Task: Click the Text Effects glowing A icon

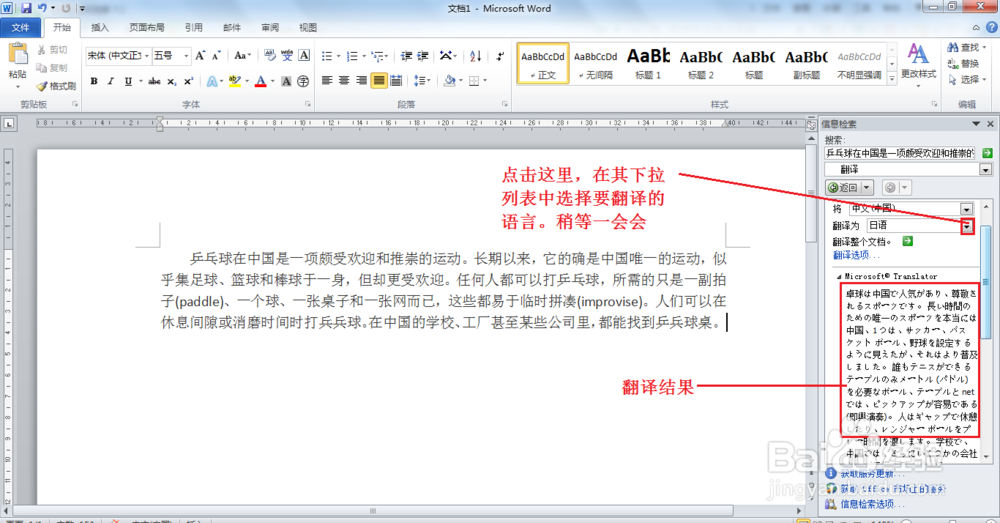Action: (x=211, y=81)
